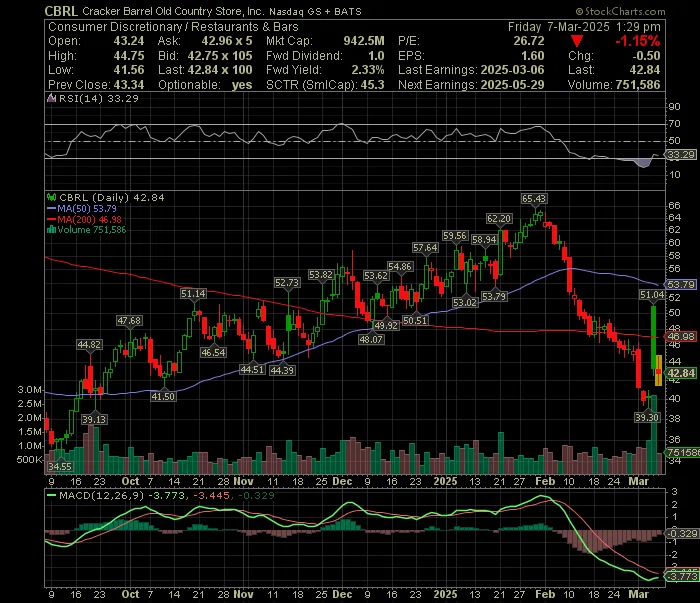This screenshot has height=603, width=700.
Task: Select the 49.92 low price label
Action: click(386, 325)
